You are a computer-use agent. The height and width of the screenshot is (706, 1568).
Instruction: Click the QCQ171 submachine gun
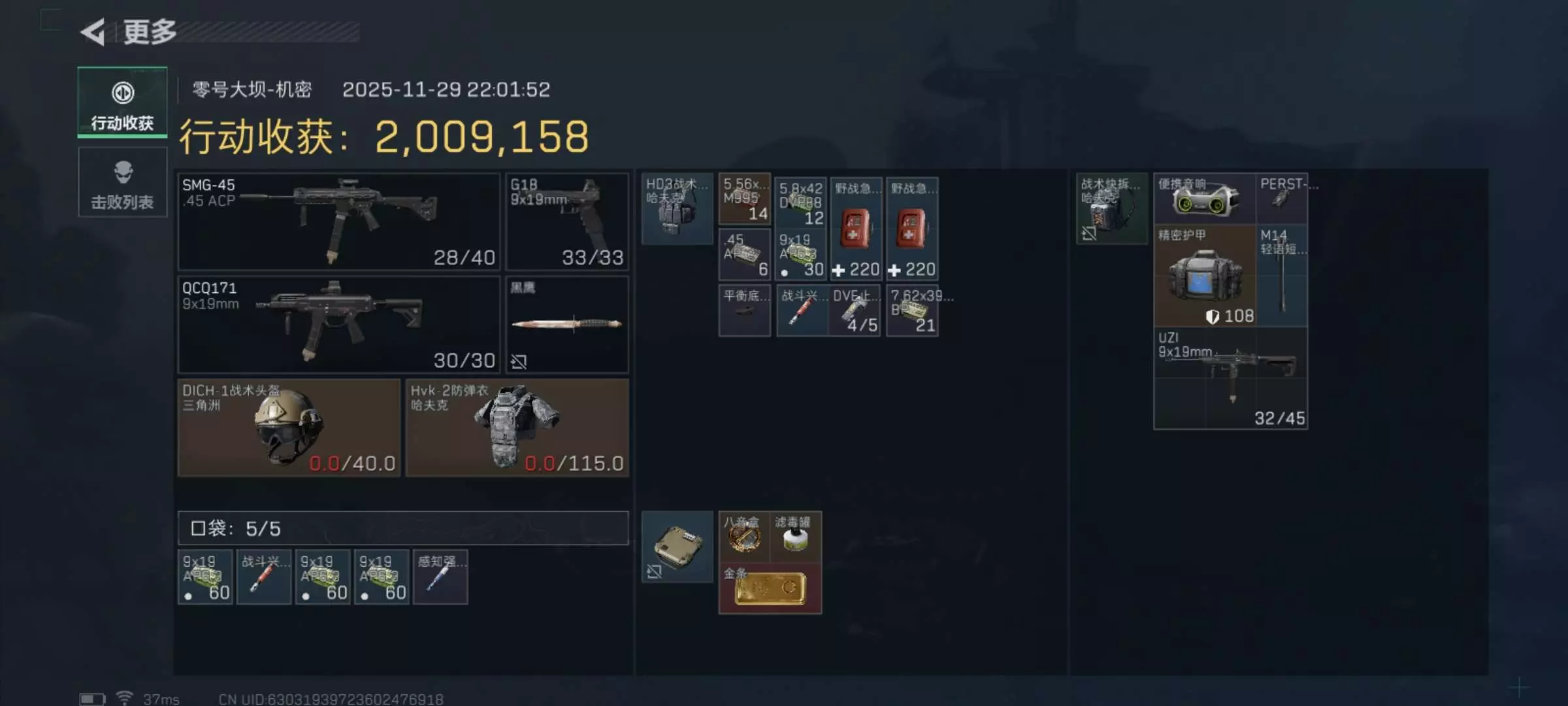338,324
